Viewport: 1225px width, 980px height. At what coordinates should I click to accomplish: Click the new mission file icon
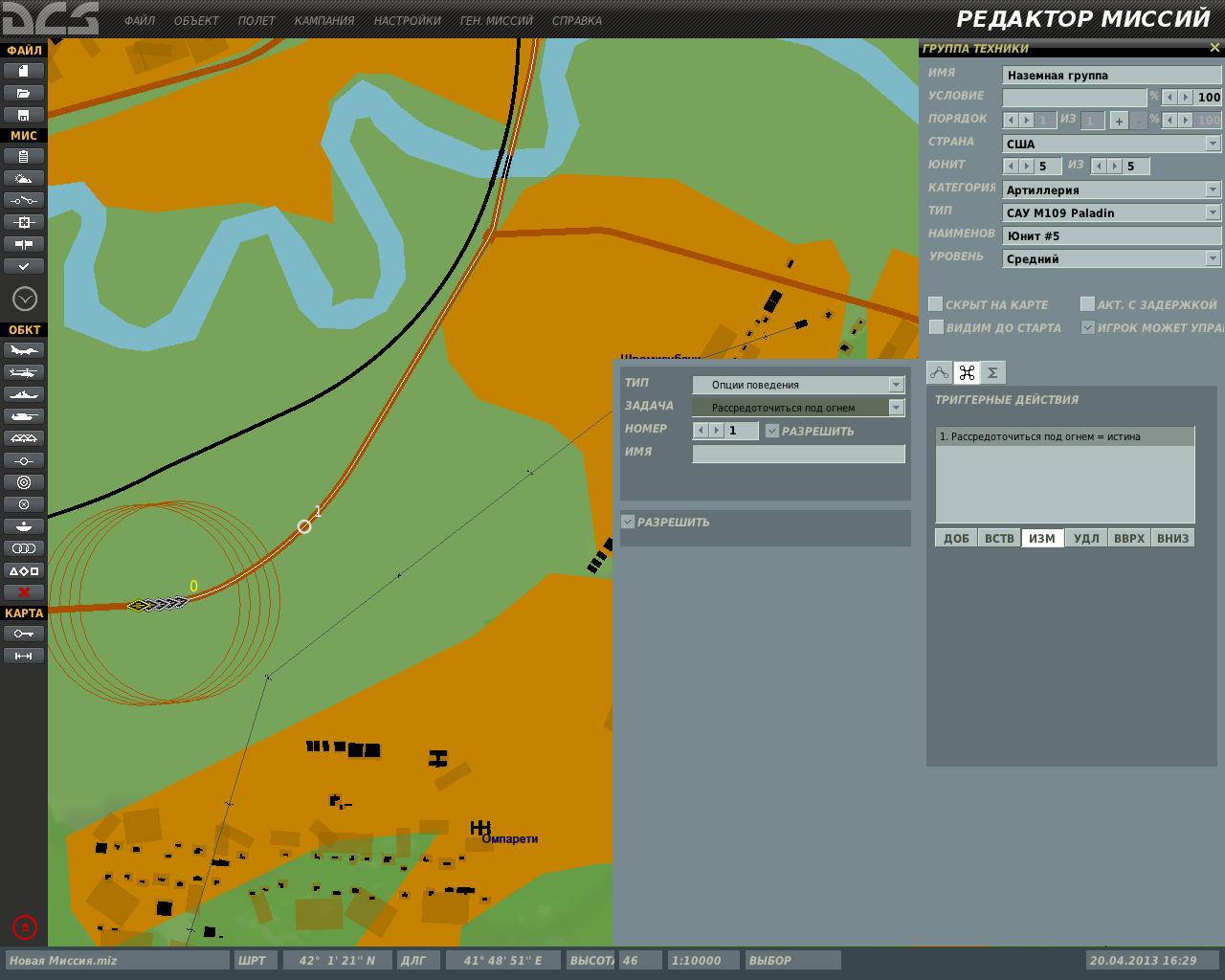point(24,71)
